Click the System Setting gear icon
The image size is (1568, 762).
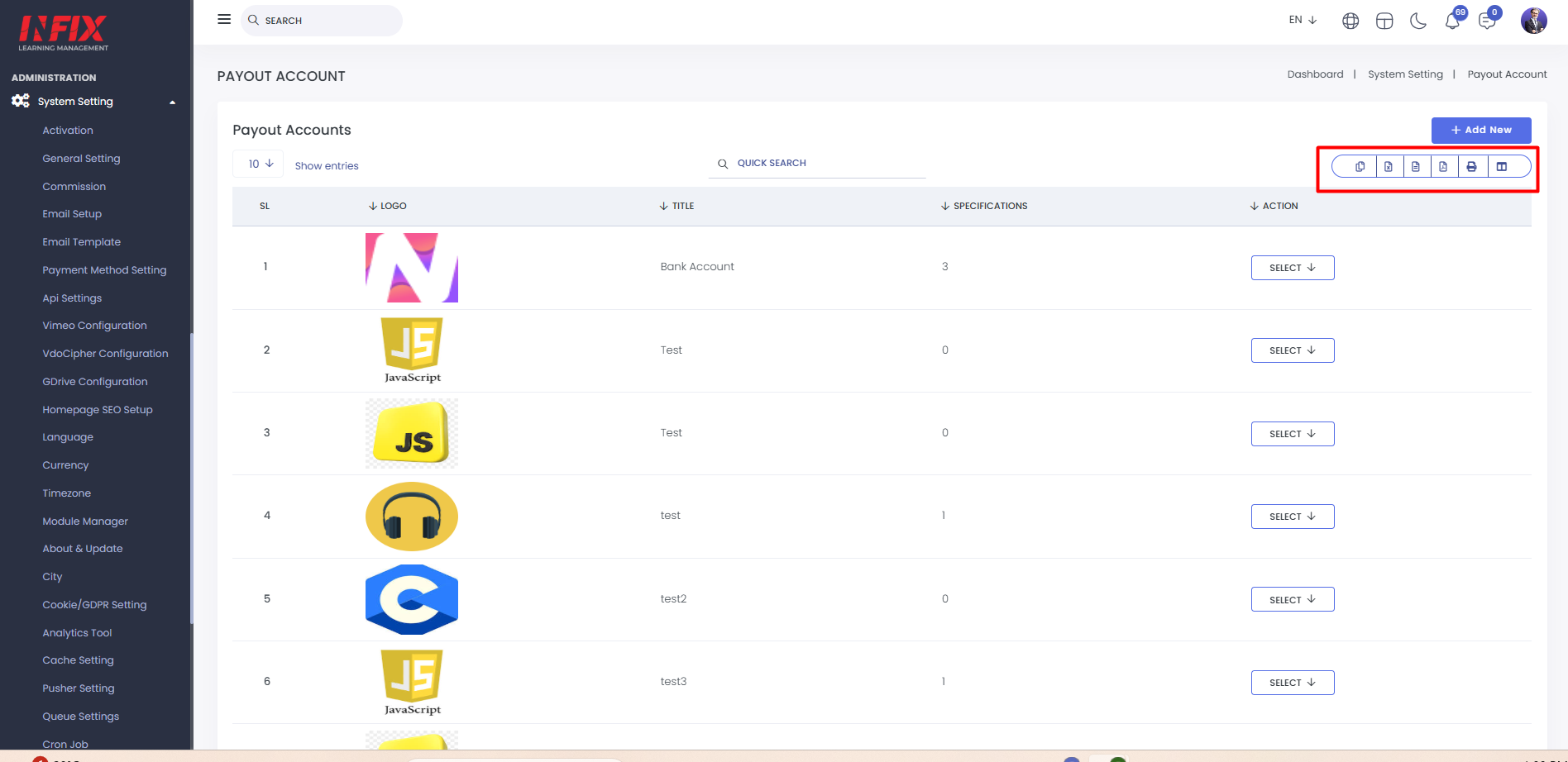[x=21, y=101]
